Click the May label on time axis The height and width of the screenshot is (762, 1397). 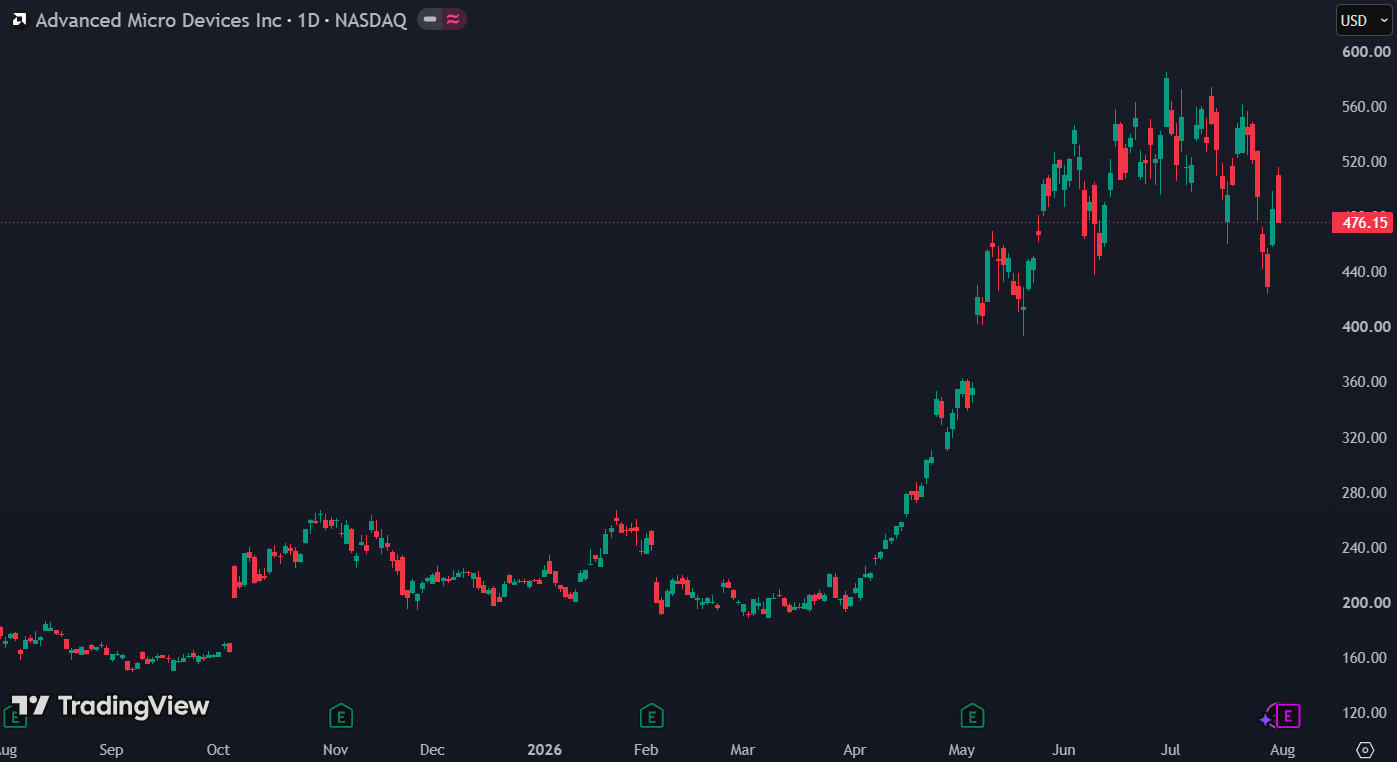coord(961,750)
